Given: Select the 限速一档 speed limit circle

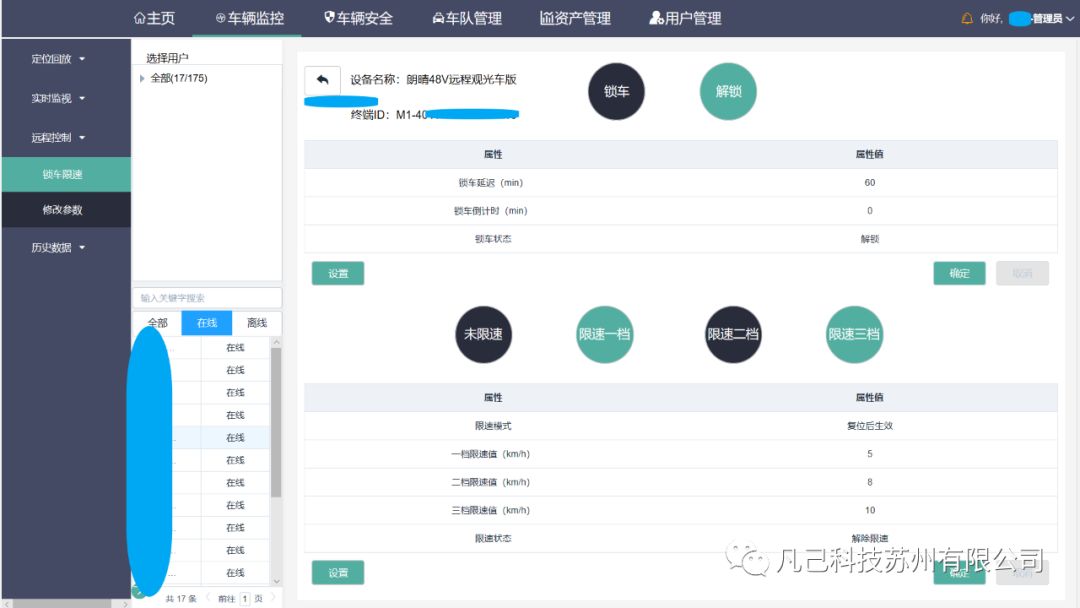Looking at the screenshot, I should point(605,334).
